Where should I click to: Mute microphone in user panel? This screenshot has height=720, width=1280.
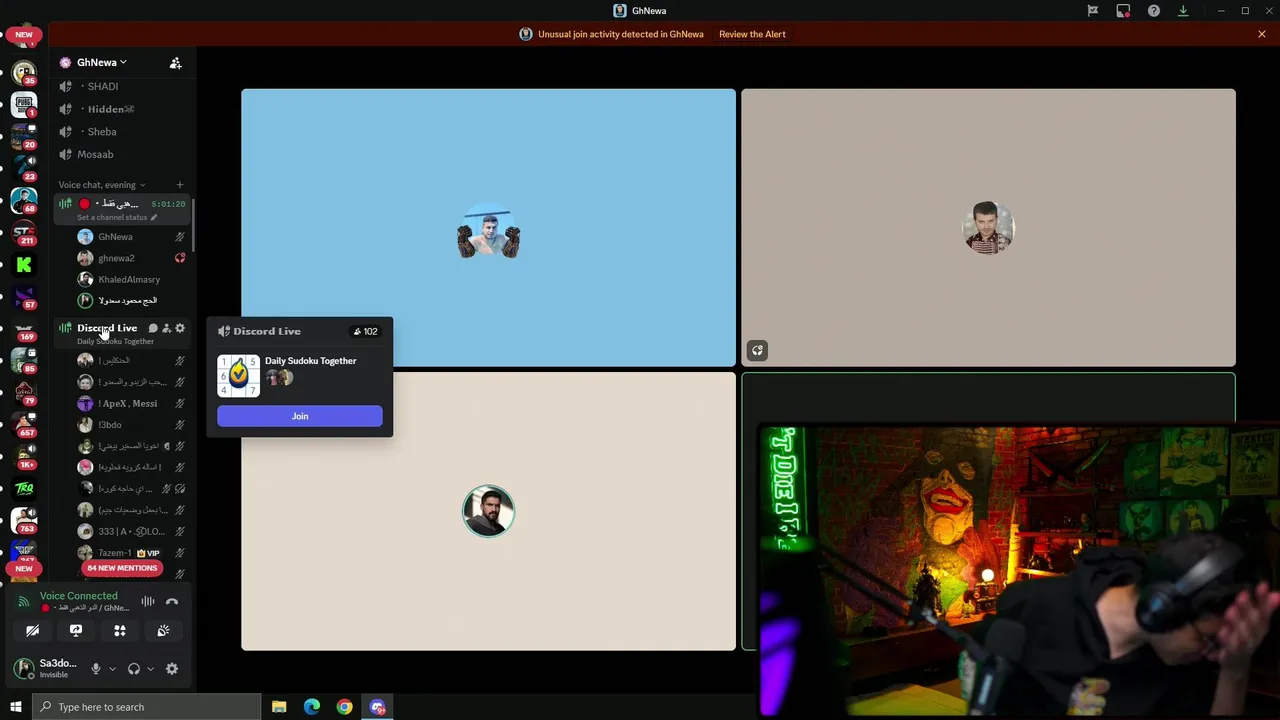(96, 669)
